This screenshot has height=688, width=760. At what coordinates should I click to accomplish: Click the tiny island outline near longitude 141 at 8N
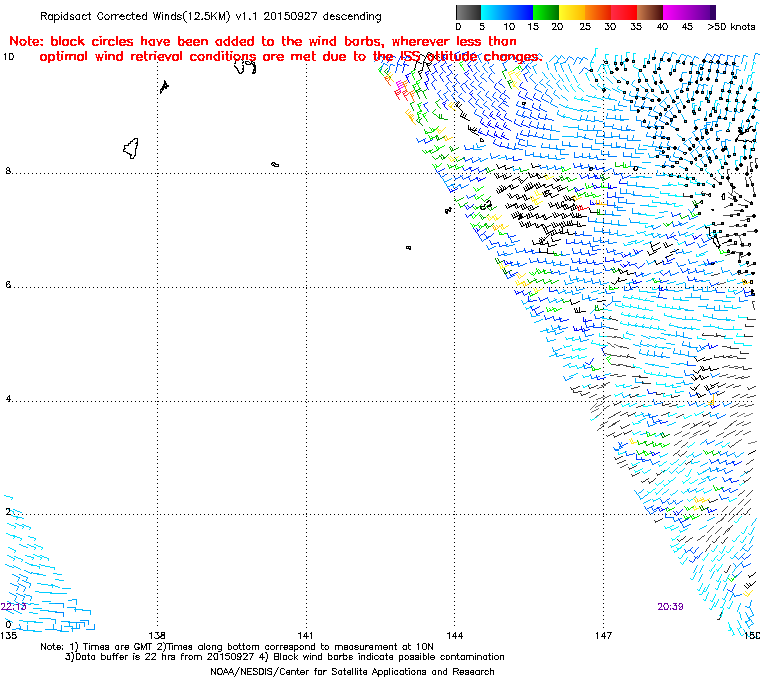(x=275, y=165)
